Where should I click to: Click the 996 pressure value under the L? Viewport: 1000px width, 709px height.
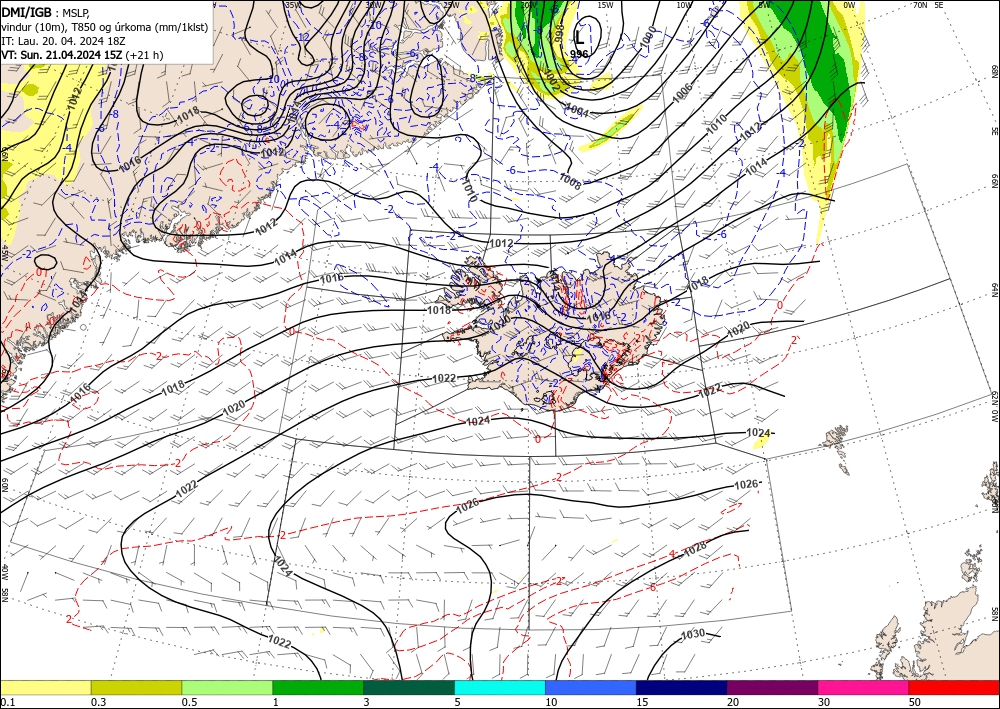(578, 54)
